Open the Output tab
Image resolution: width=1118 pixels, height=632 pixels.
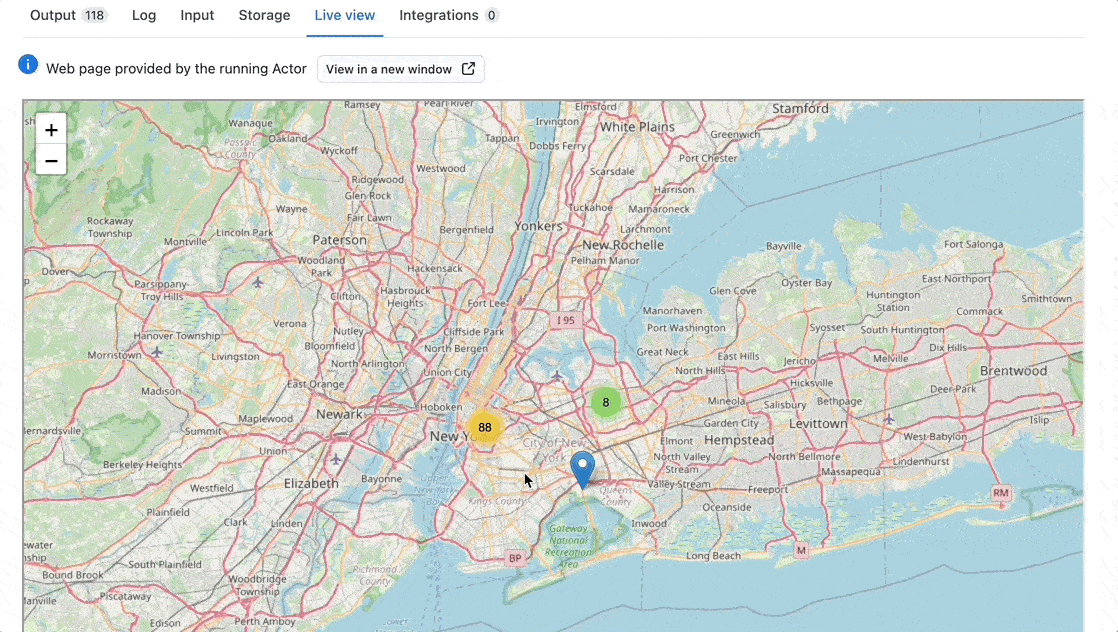coord(68,15)
